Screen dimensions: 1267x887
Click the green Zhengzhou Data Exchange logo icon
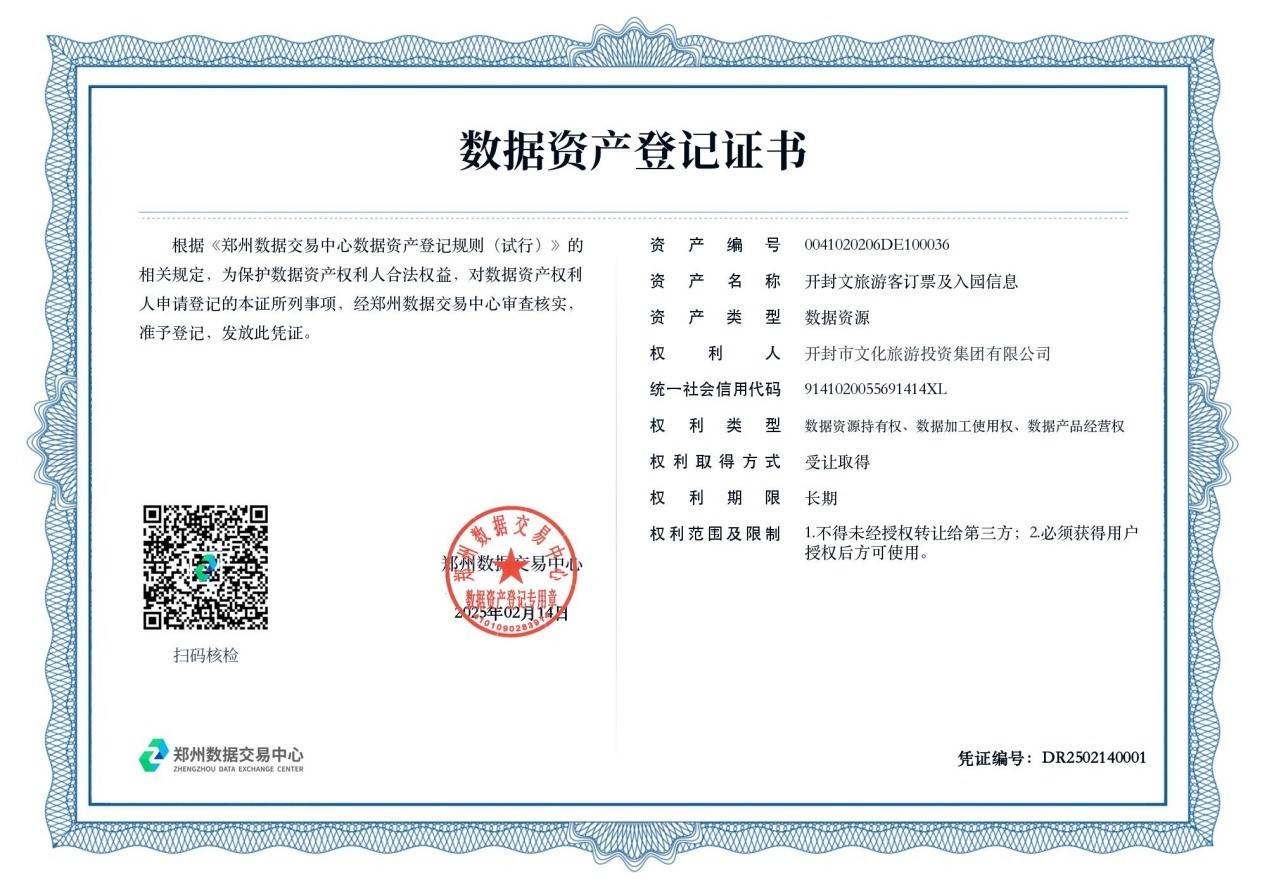click(153, 756)
